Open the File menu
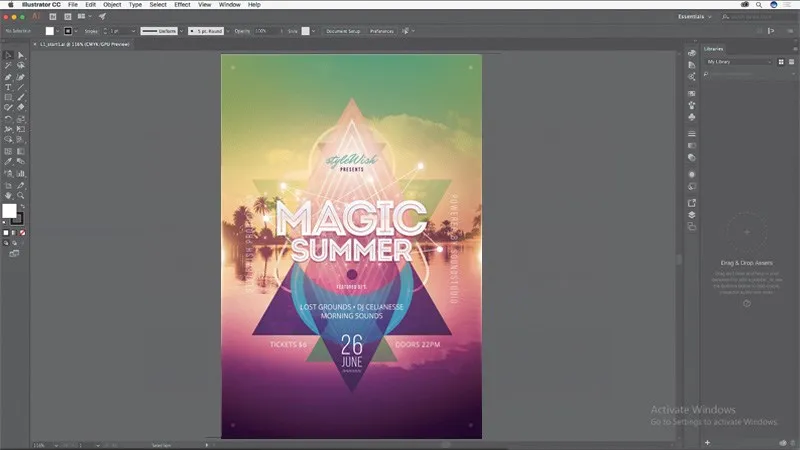Image resolution: width=800 pixels, height=450 pixels. coord(73,5)
